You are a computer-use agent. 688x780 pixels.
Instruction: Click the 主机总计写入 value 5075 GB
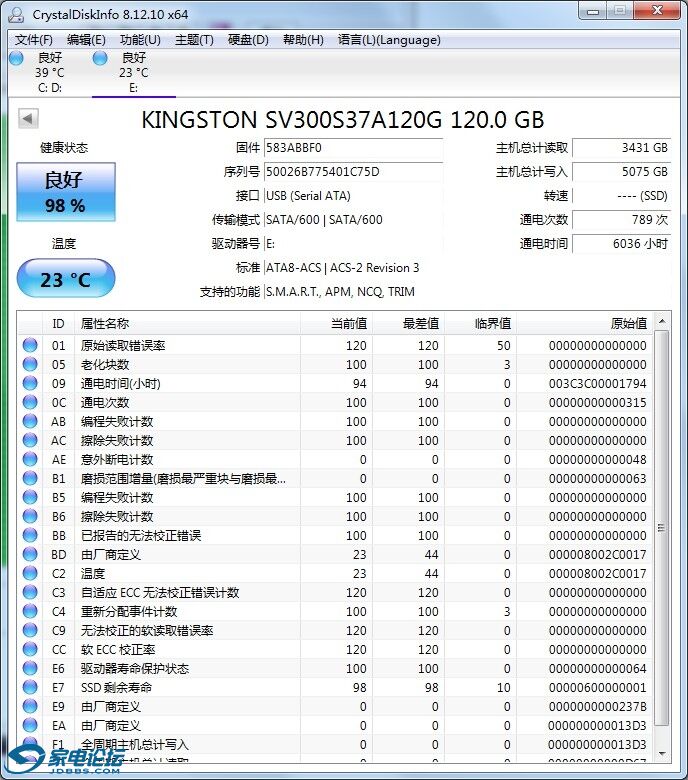(621, 172)
